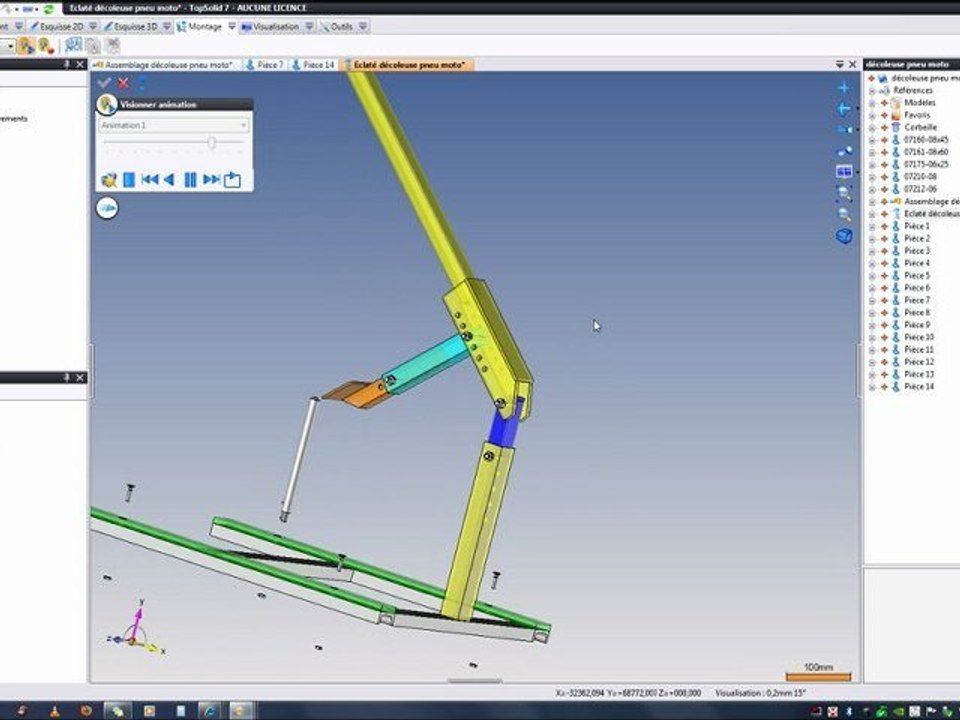Cancel with the red X in viewport
Image resolution: width=960 pixels, height=720 pixels.
point(124,83)
